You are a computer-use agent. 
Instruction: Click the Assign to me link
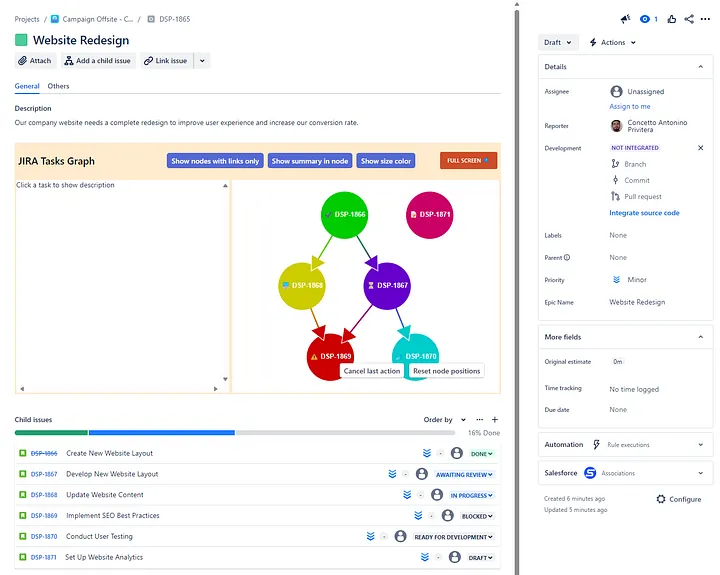(630, 106)
